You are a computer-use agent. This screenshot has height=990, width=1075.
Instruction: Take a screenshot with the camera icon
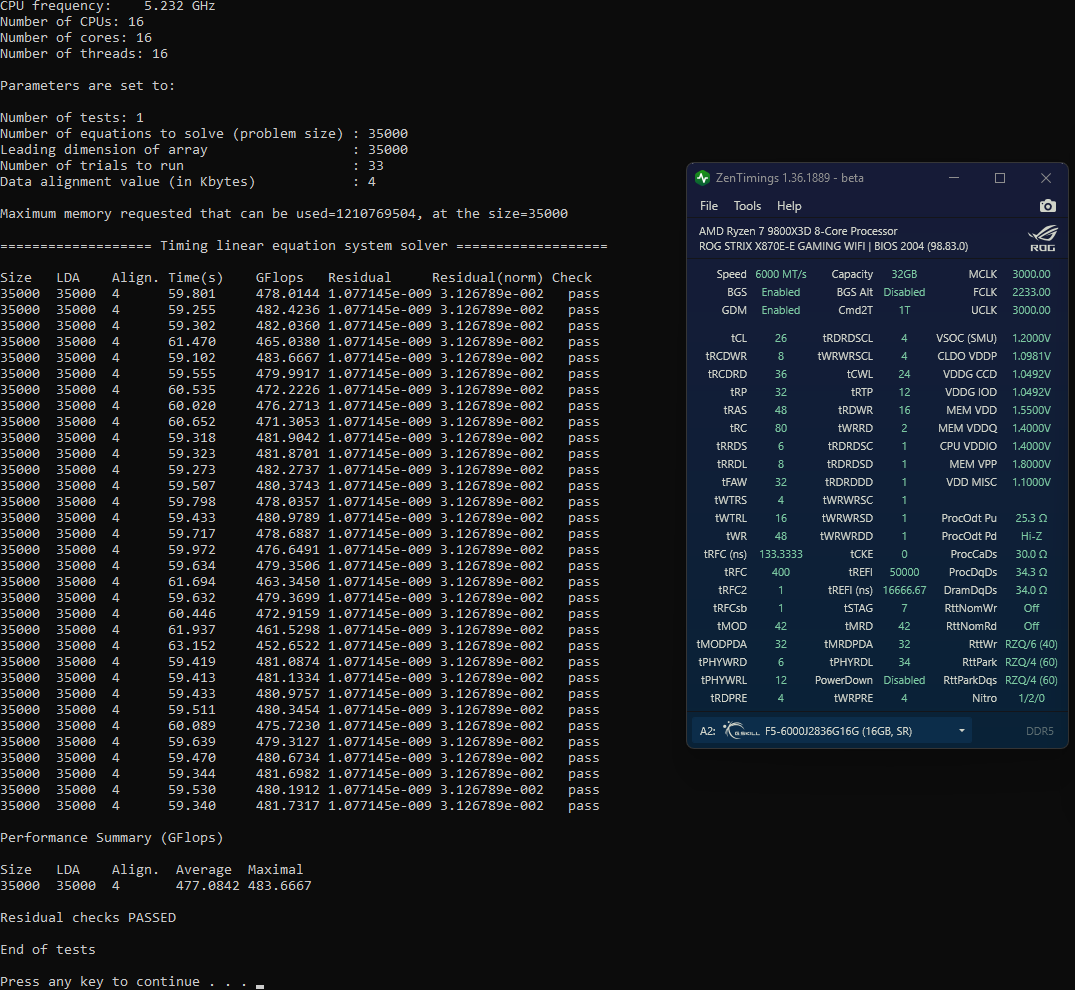[1047, 206]
